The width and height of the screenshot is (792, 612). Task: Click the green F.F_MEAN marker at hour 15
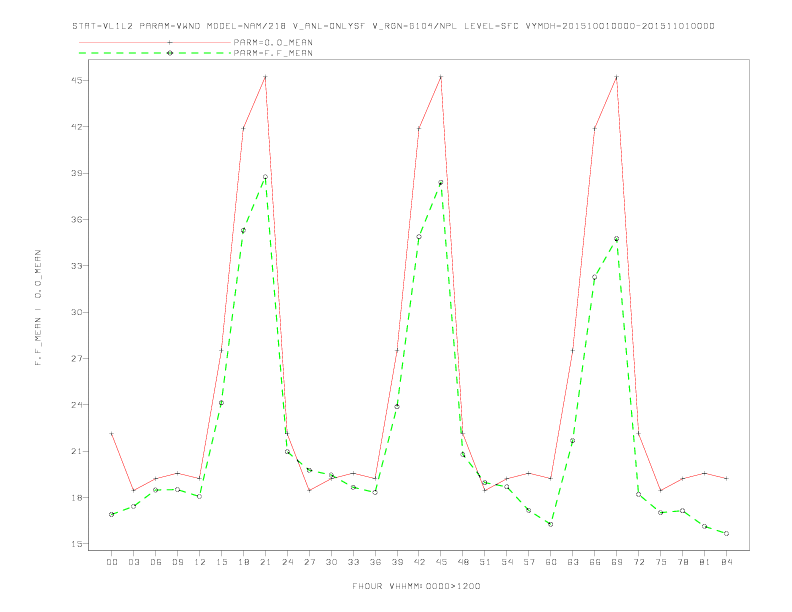tap(221, 403)
